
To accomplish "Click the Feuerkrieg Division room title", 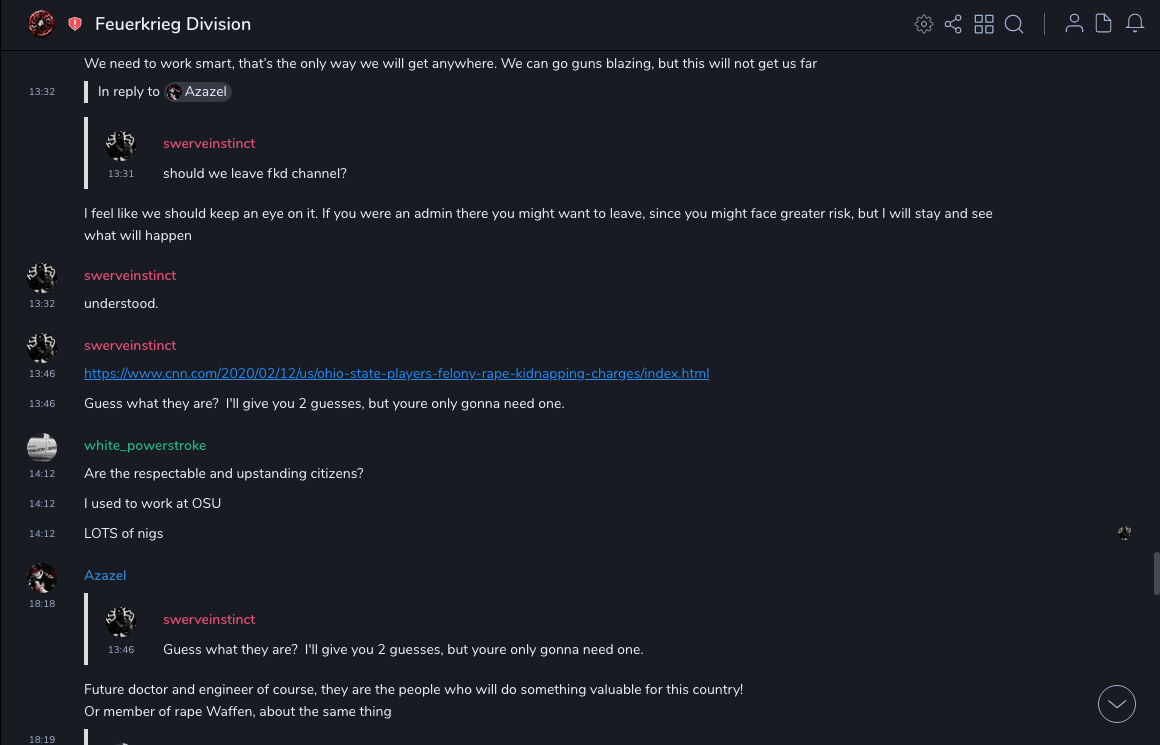I will click(173, 24).
